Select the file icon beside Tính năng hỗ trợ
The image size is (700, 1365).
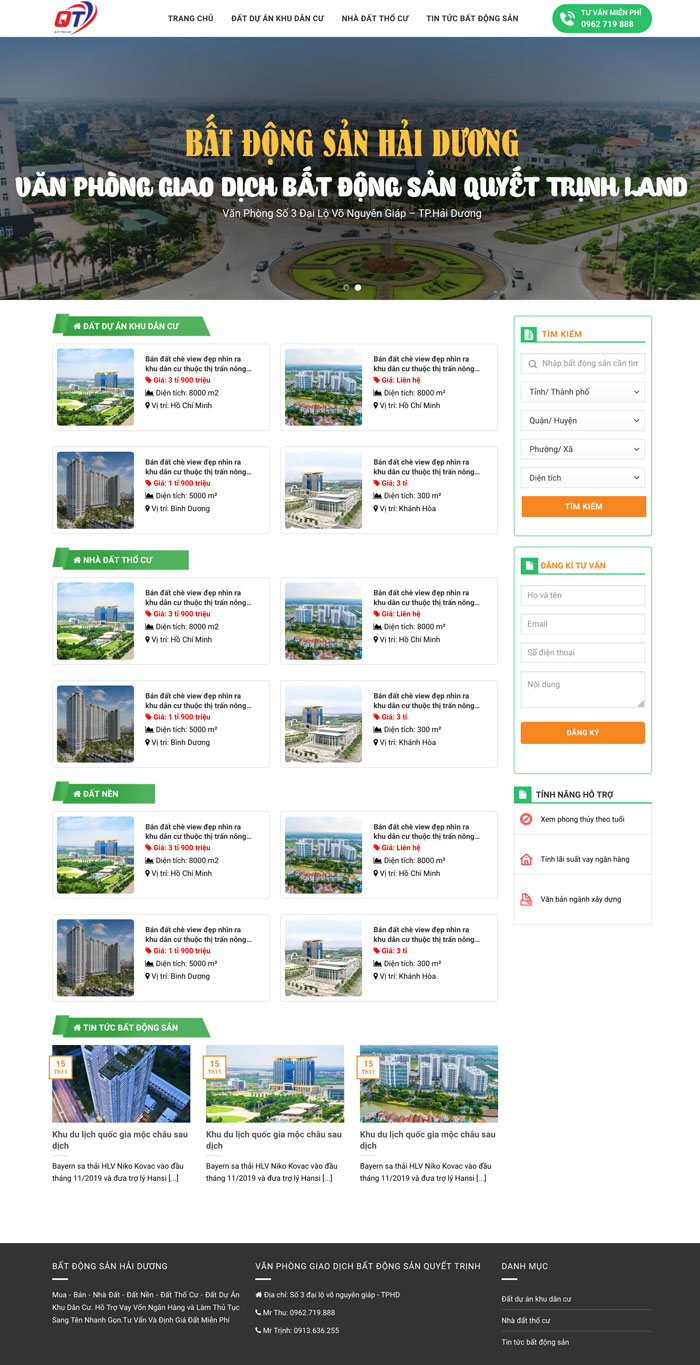522,794
